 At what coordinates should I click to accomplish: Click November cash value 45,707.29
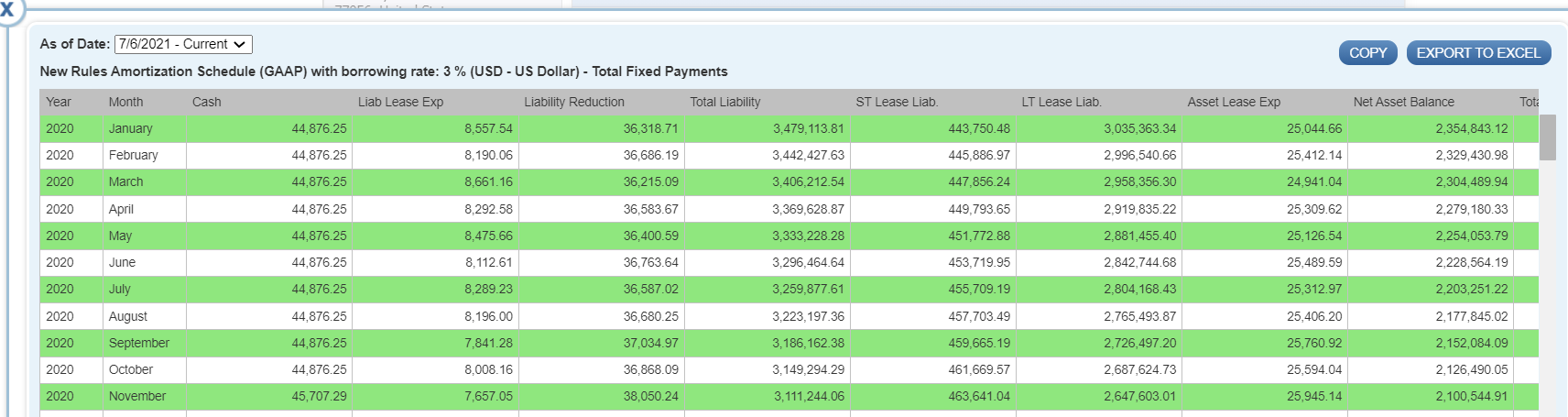[x=320, y=396]
